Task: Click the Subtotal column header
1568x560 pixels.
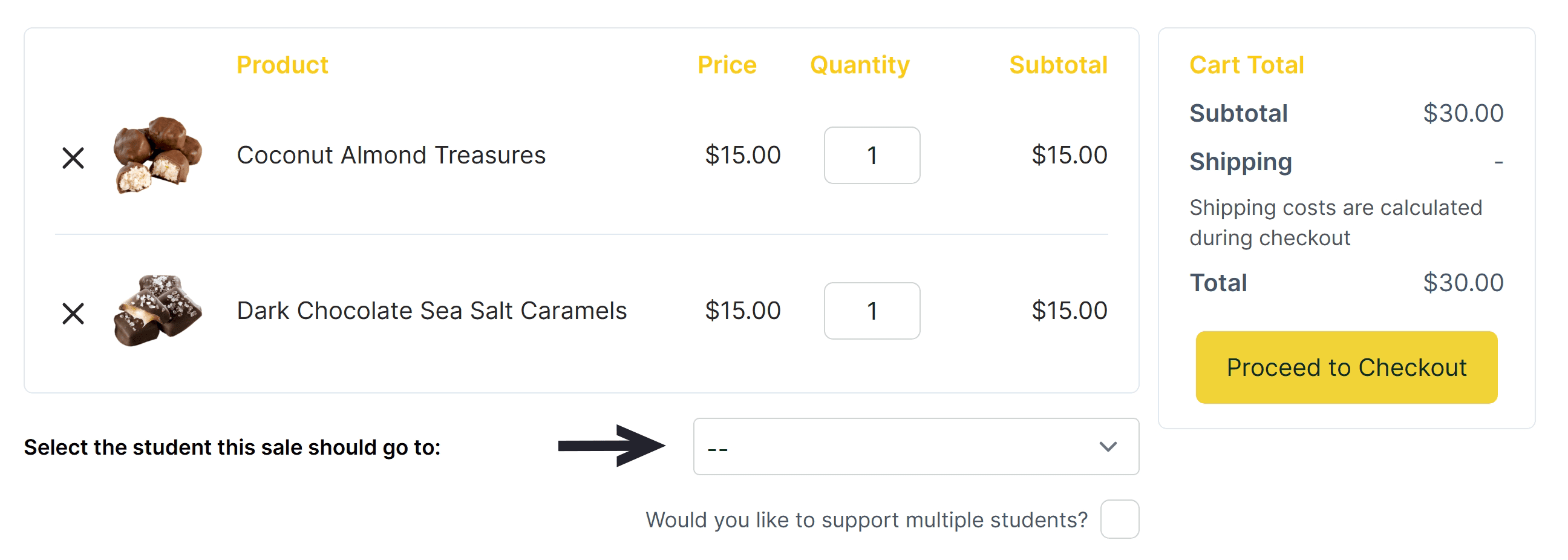Action: point(1059,65)
